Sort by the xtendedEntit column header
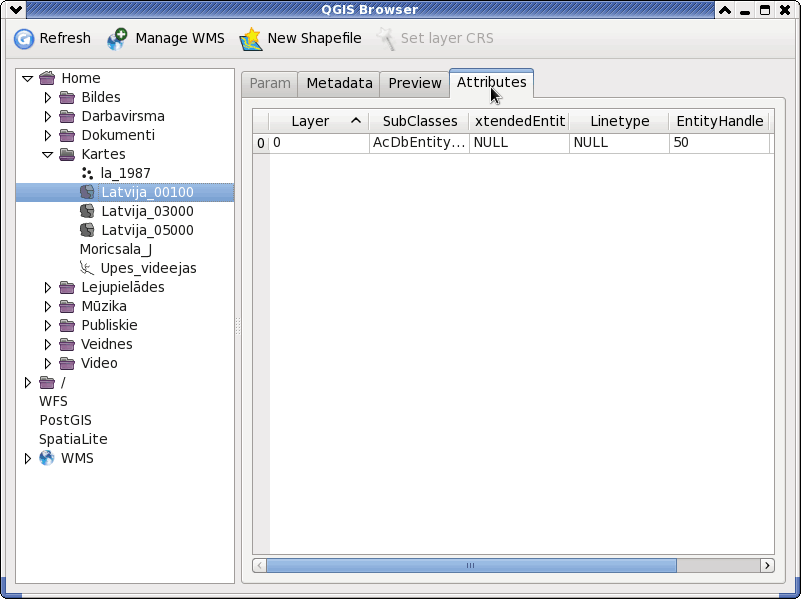The image size is (801, 599). (x=519, y=122)
